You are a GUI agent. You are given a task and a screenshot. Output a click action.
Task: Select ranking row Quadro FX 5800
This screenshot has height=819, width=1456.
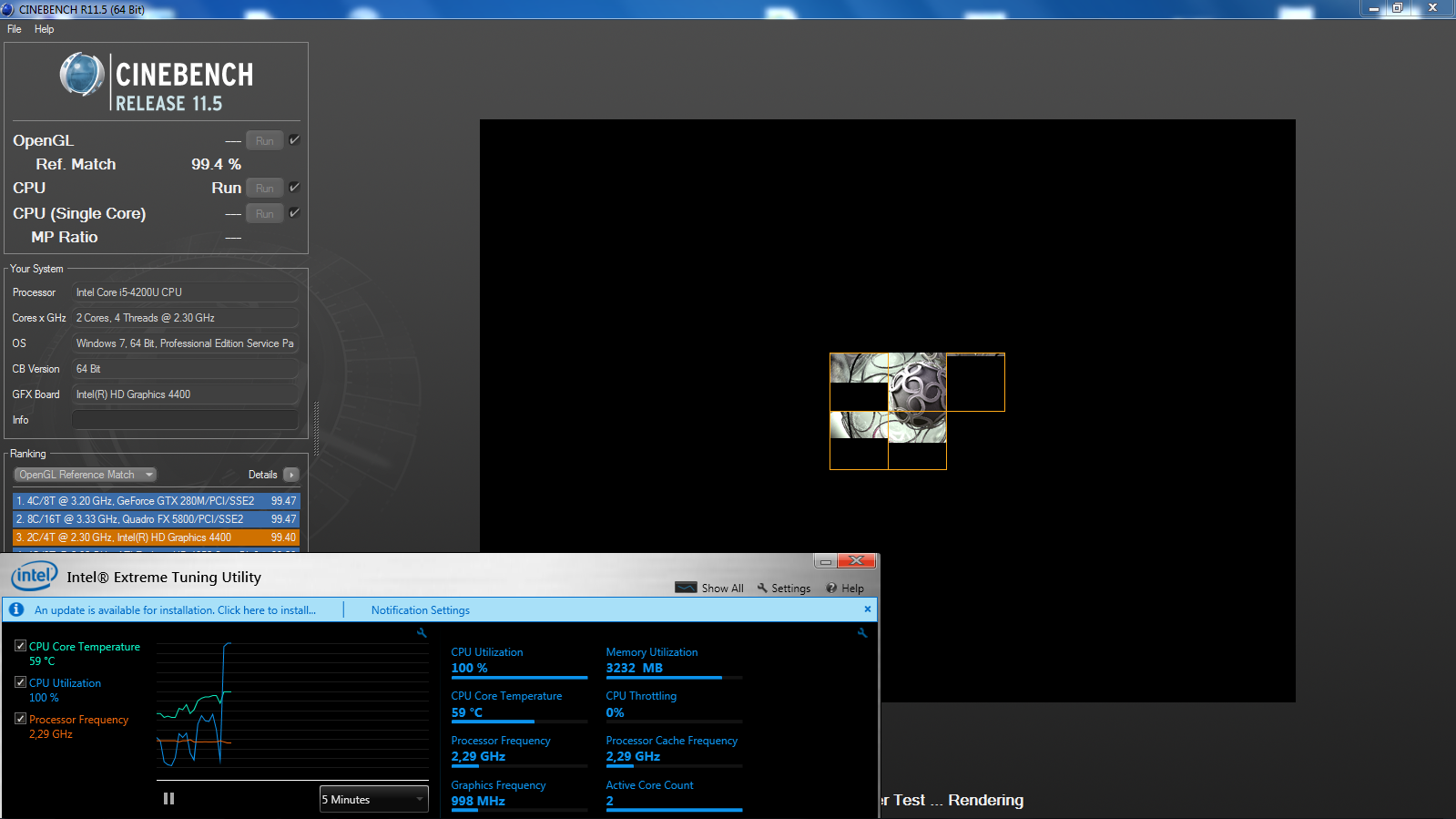[x=156, y=519]
